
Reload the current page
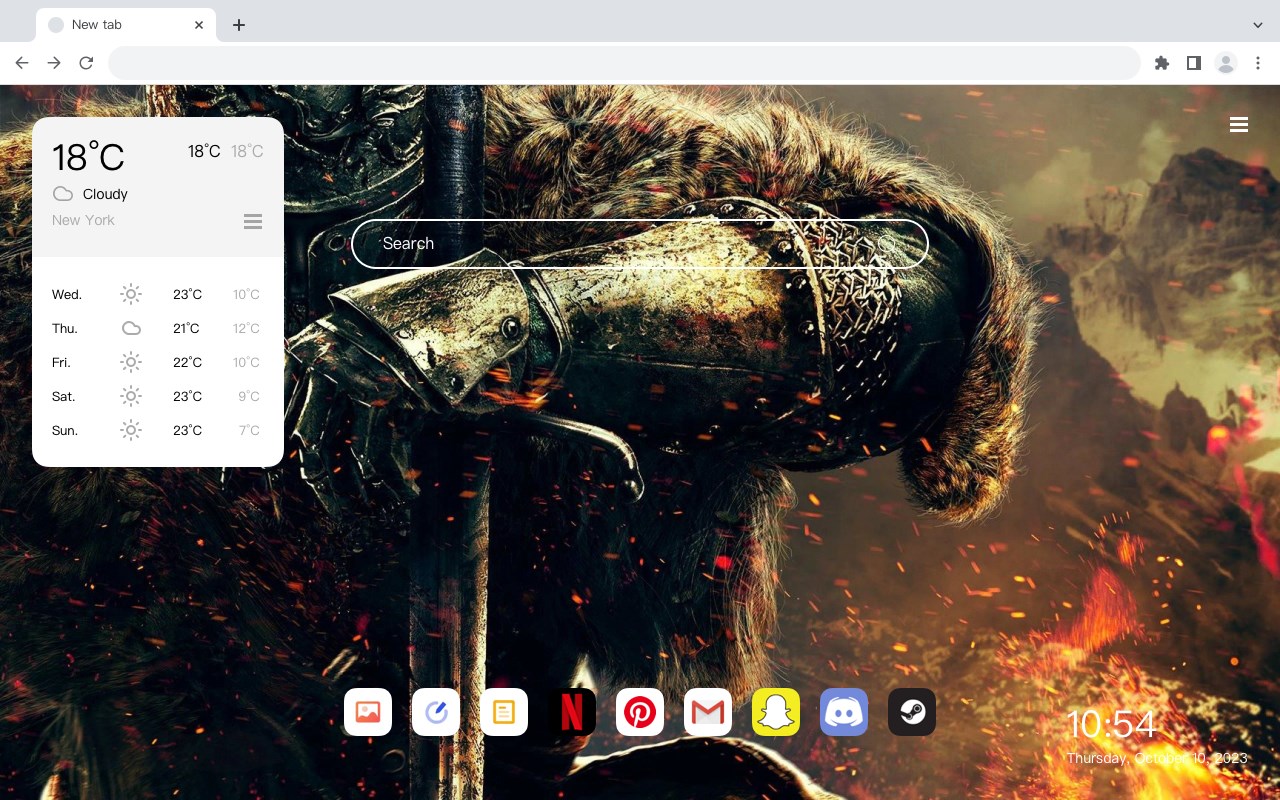coord(86,63)
